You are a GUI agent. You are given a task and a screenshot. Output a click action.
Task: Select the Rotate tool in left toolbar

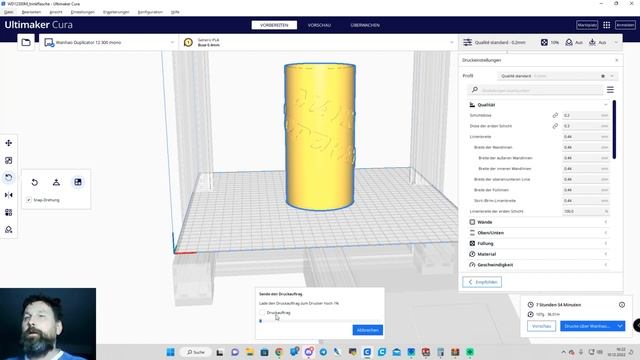coord(9,178)
